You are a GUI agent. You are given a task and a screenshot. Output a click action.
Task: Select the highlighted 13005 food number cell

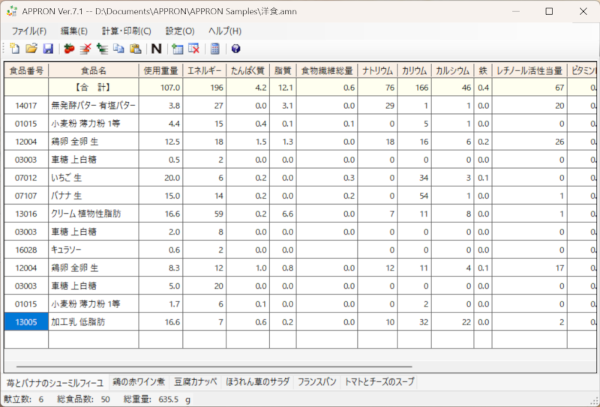(25, 321)
